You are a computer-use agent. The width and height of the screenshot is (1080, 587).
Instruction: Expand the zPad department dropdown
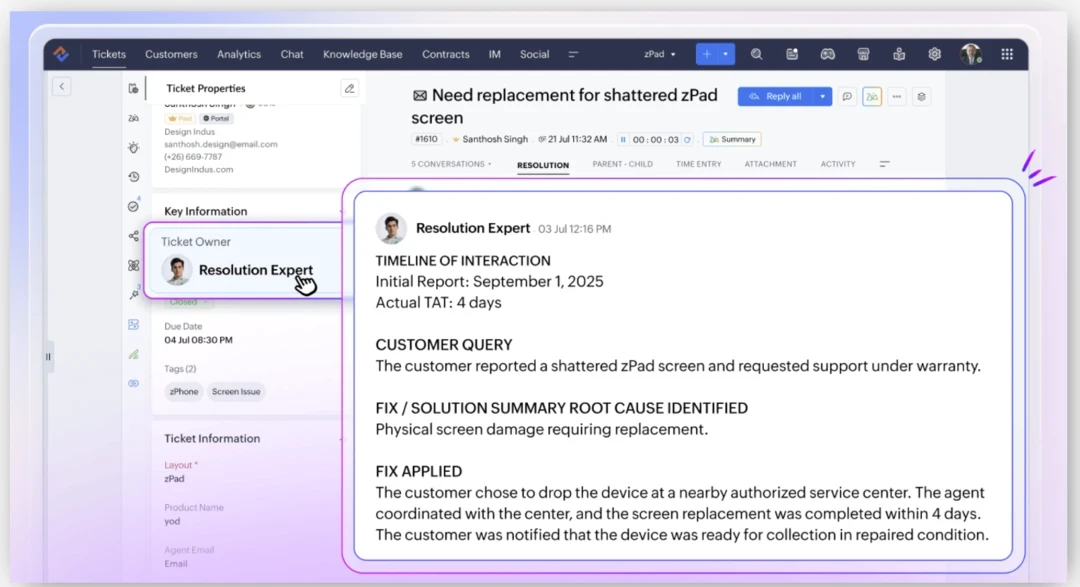pos(660,54)
